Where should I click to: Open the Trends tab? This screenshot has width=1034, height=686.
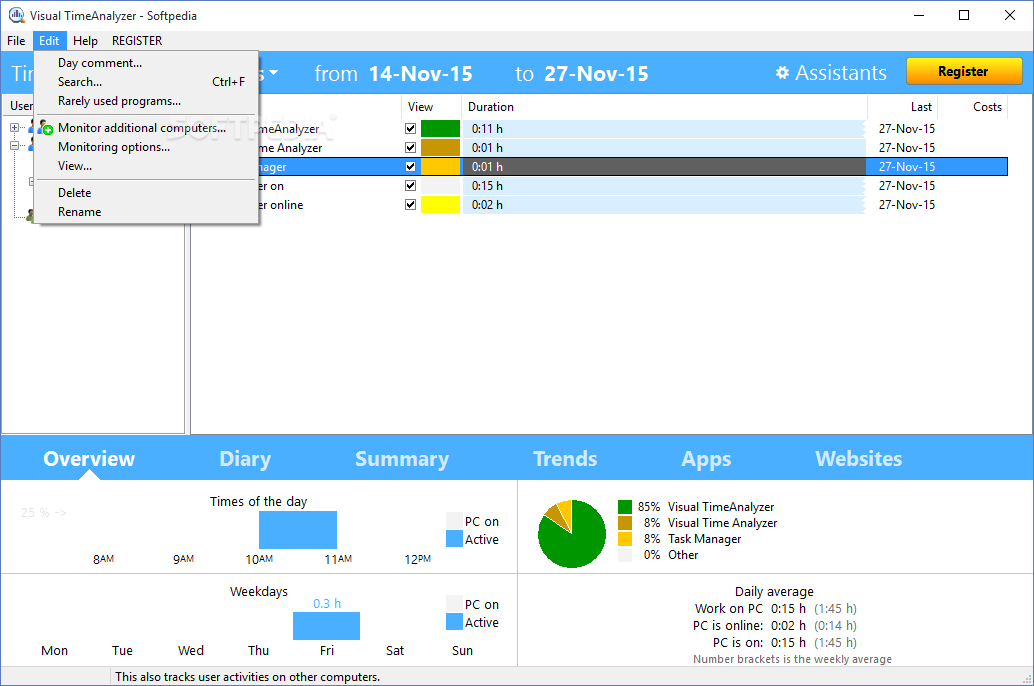click(565, 458)
